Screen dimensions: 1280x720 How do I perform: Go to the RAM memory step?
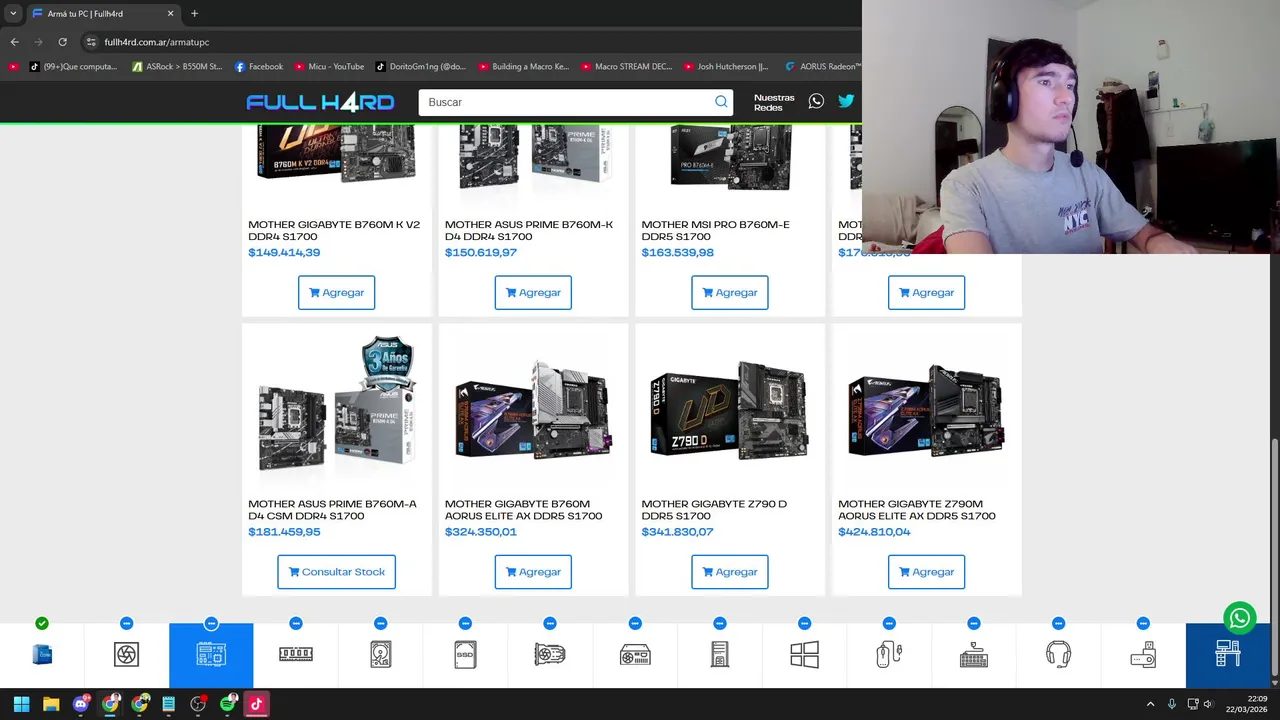click(x=296, y=655)
